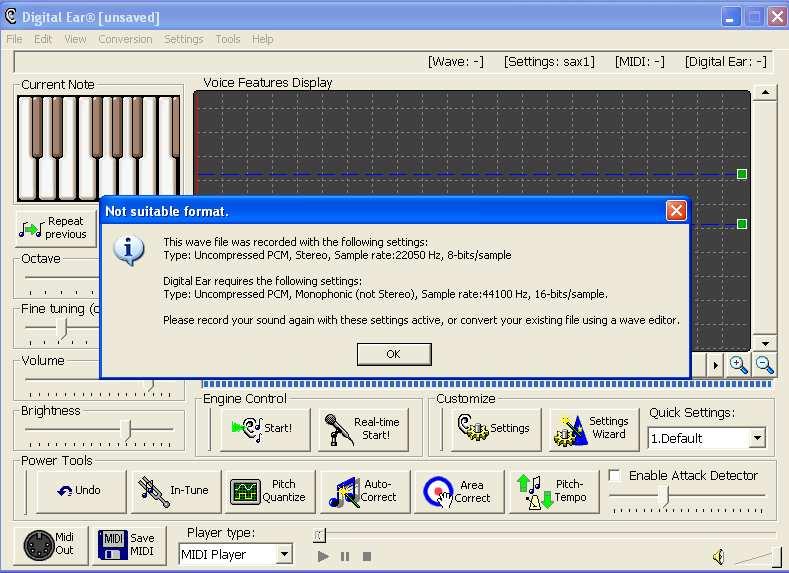Click the [Wave: -] status text

pyautogui.click(x=456, y=62)
